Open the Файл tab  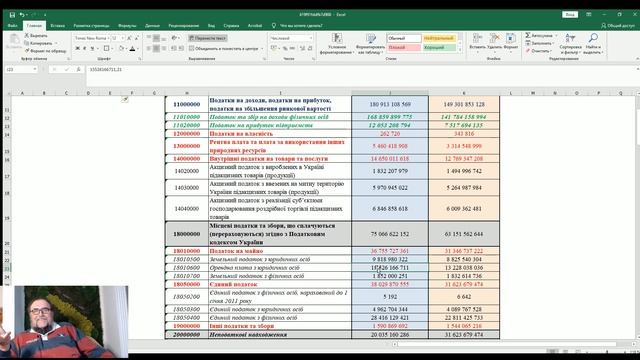(x=12, y=26)
